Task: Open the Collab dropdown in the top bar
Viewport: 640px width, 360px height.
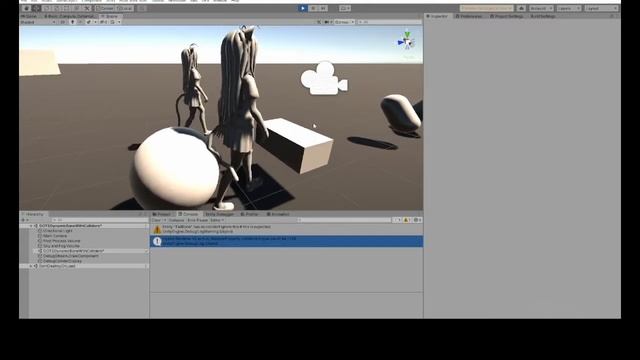Action: tap(487, 8)
